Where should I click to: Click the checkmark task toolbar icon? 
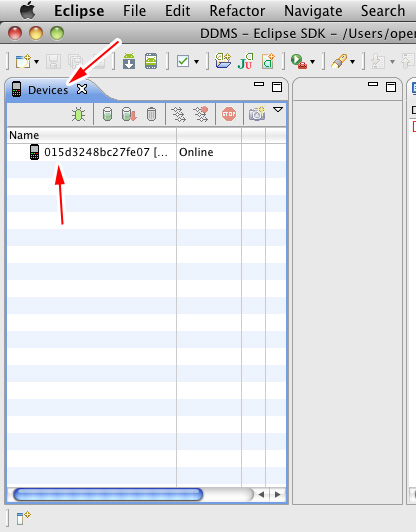tap(183, 61)
